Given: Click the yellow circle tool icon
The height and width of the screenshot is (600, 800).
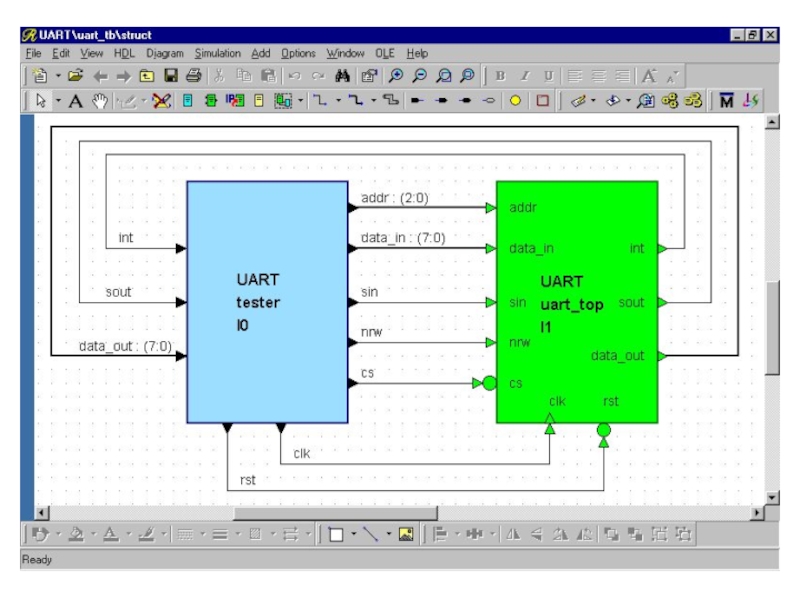Looking at the screenshot, I should tap(515, 102).
